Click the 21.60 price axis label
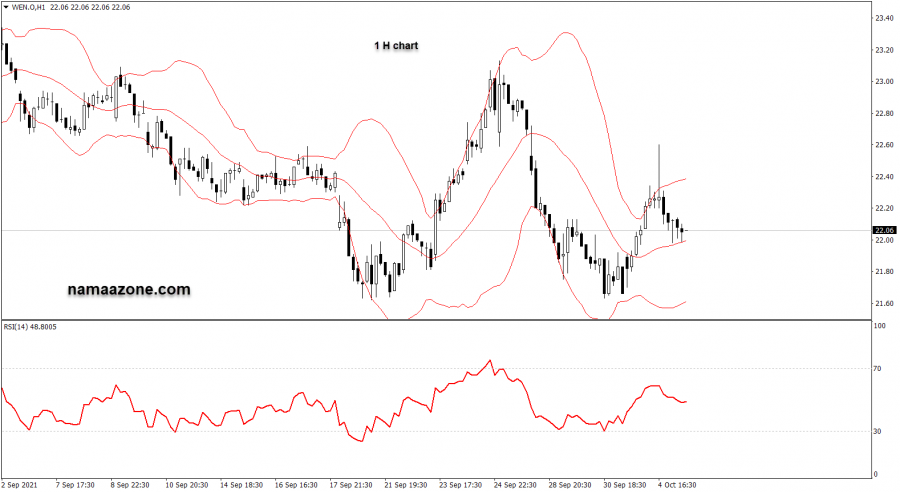This screenshot has height=492, width=900. coord(884,303)
